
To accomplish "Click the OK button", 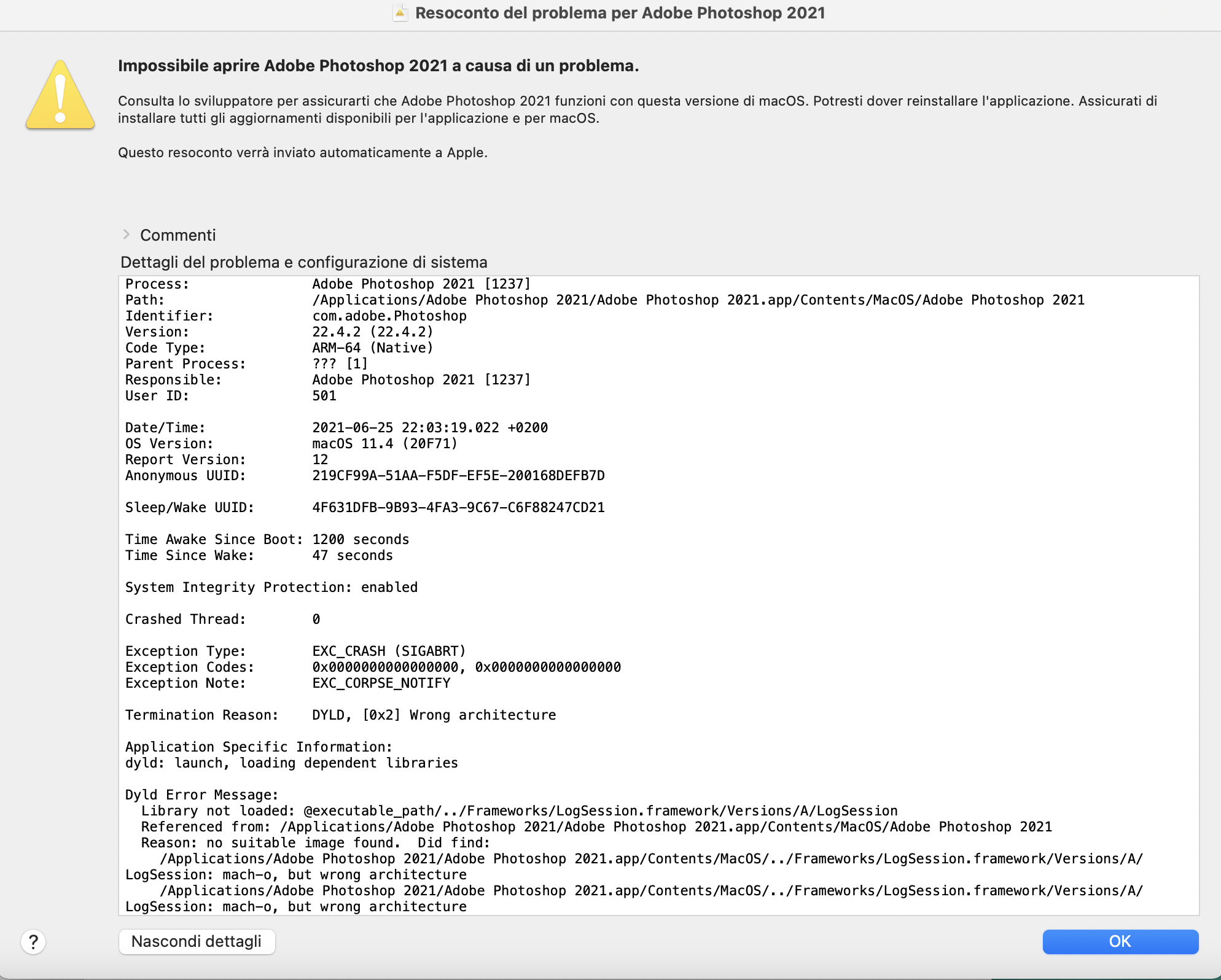I will pos(1120,941).
